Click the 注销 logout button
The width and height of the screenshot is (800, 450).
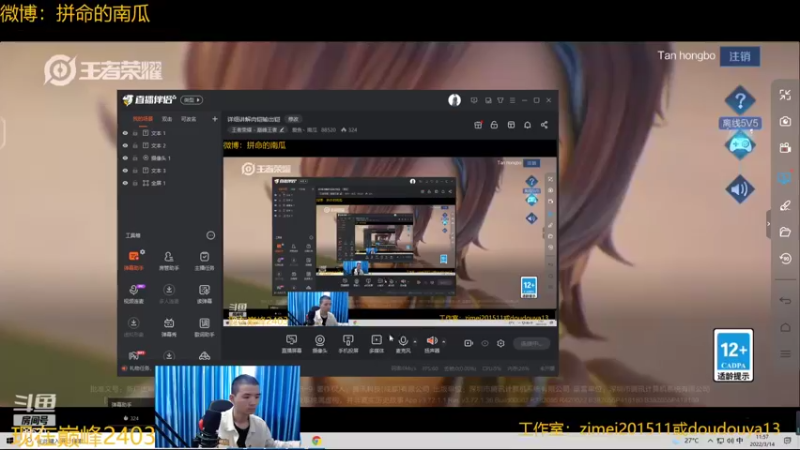pyautogui.click(x=740, y=56)
